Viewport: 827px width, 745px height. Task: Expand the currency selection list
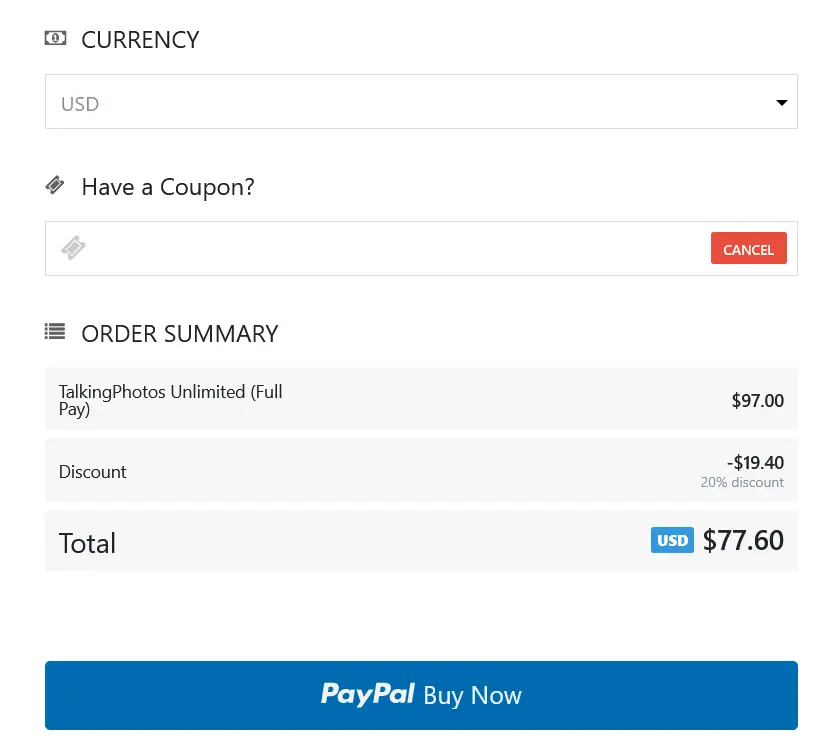[x=420, y=102]
